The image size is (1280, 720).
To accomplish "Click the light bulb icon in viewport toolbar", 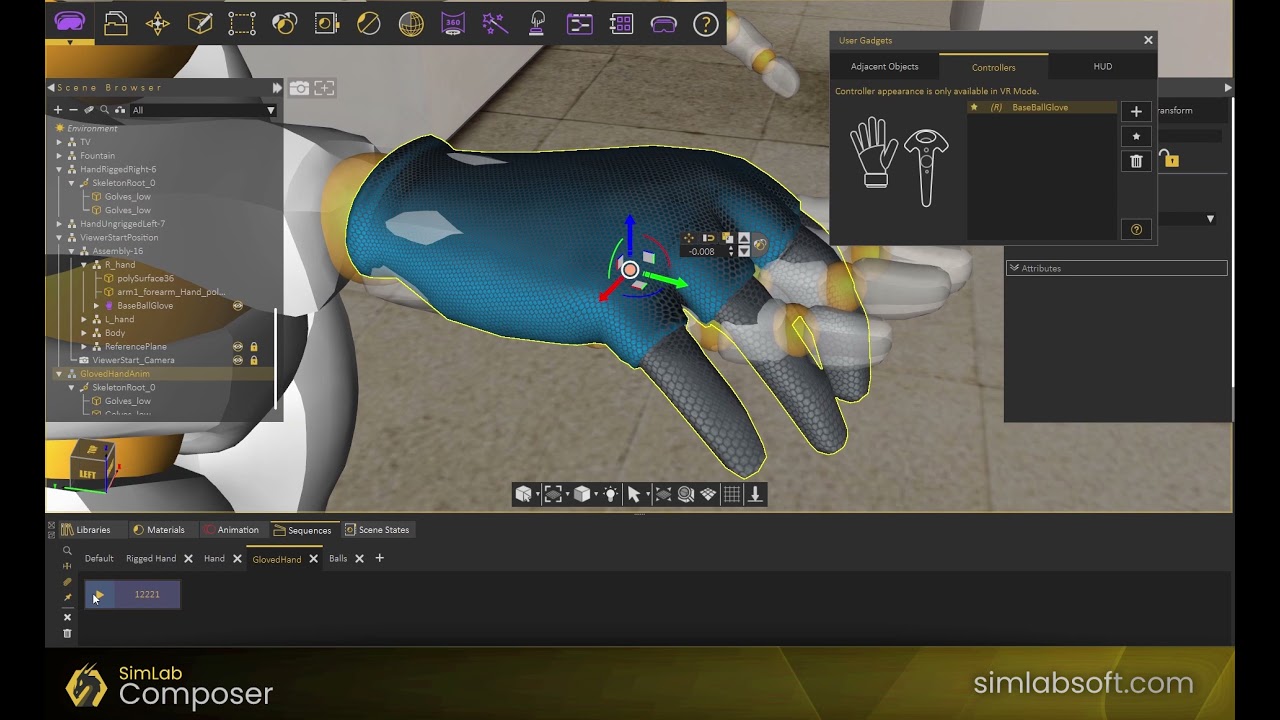I will (611, 493).
